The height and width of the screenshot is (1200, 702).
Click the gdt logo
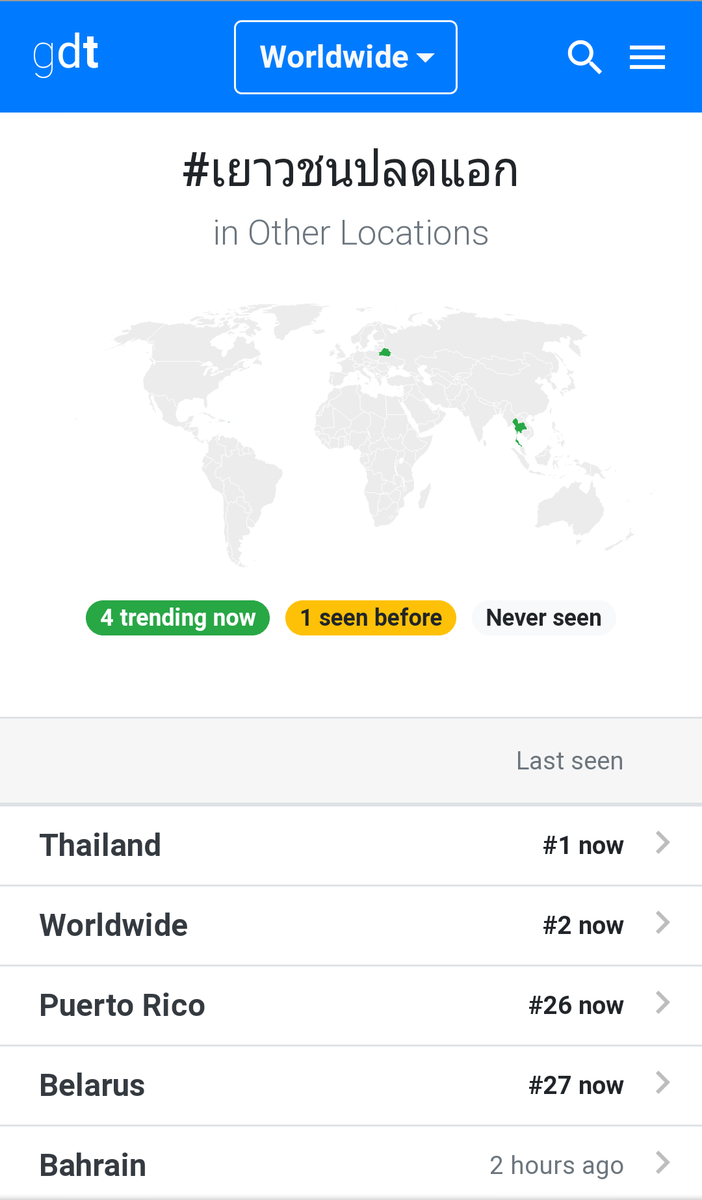[x=66, y=56]
